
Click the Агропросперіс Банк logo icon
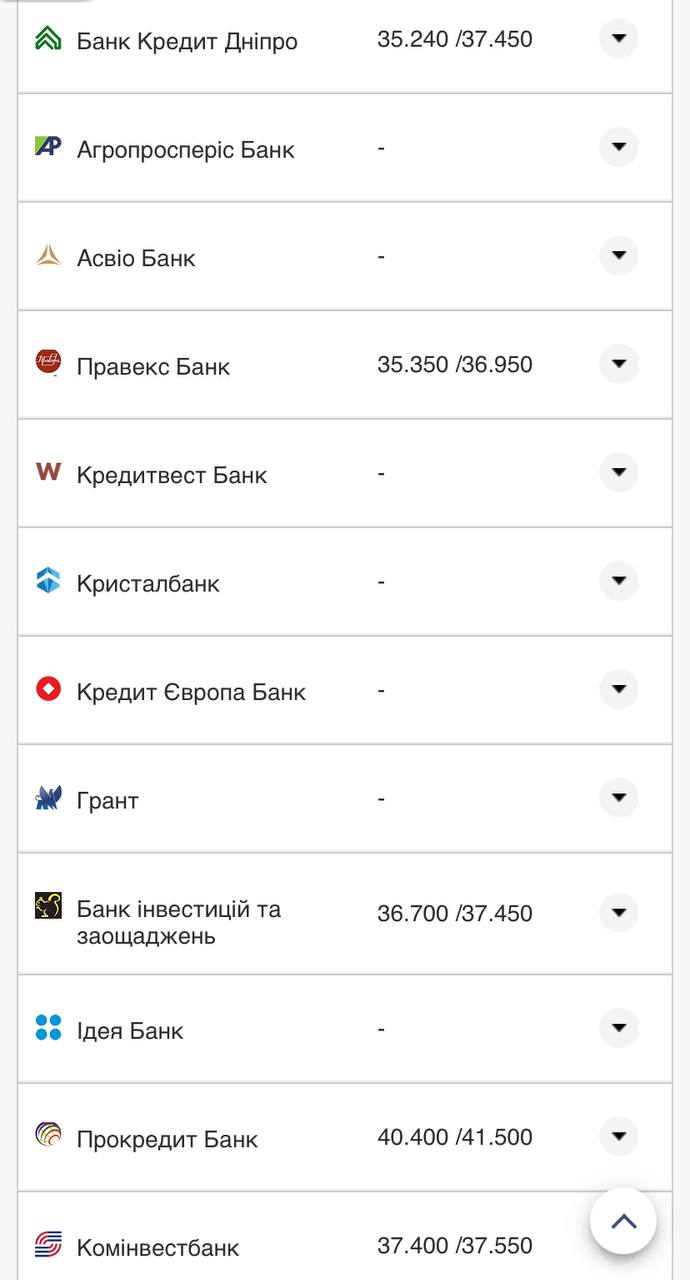point(48,147)
